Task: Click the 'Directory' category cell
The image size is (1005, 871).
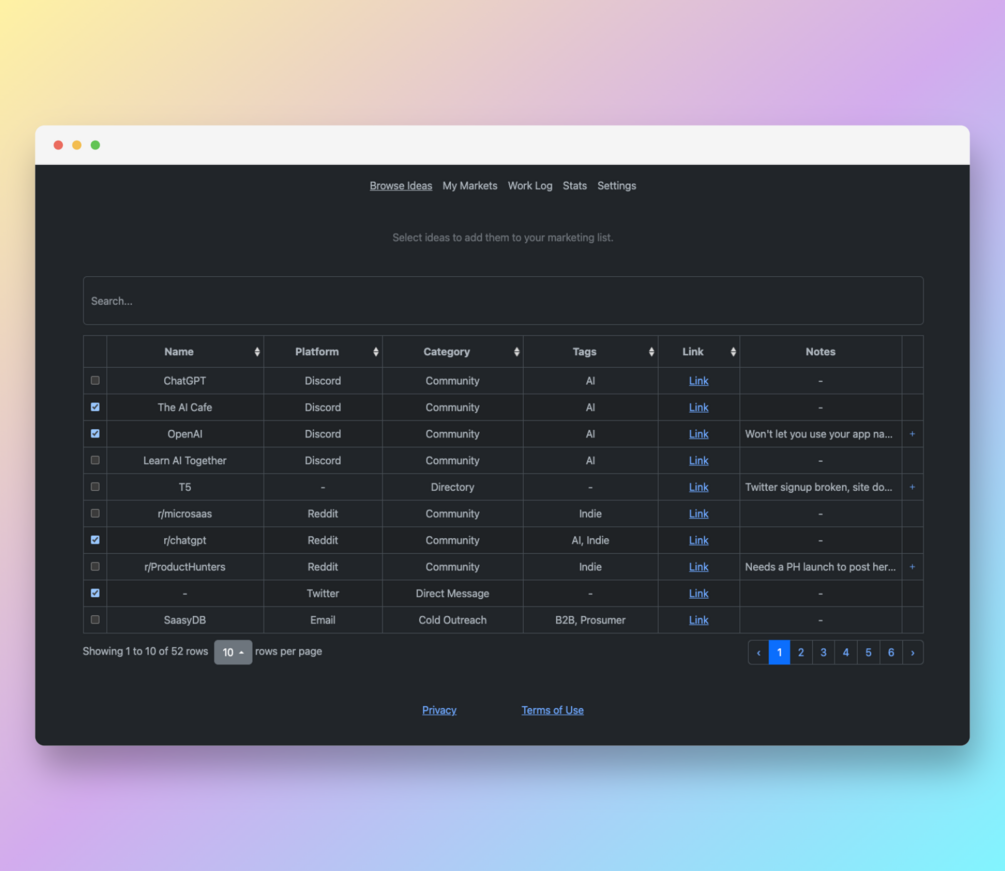Action: point(453,487)
